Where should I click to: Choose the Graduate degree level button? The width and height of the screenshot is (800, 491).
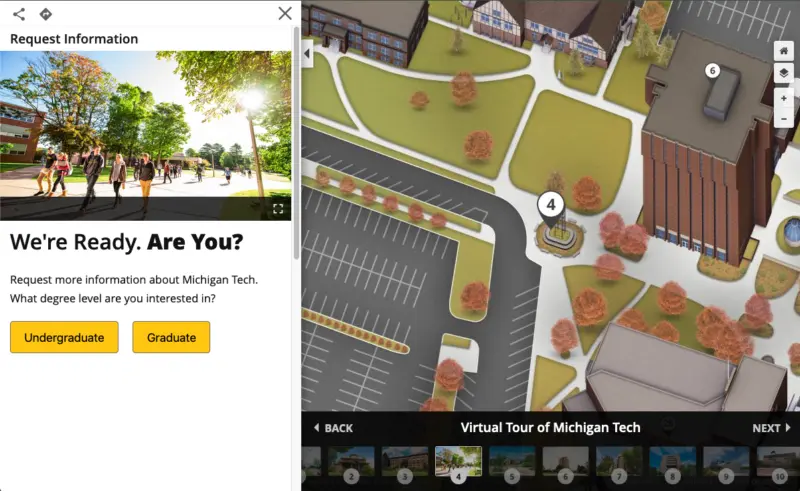171,337
